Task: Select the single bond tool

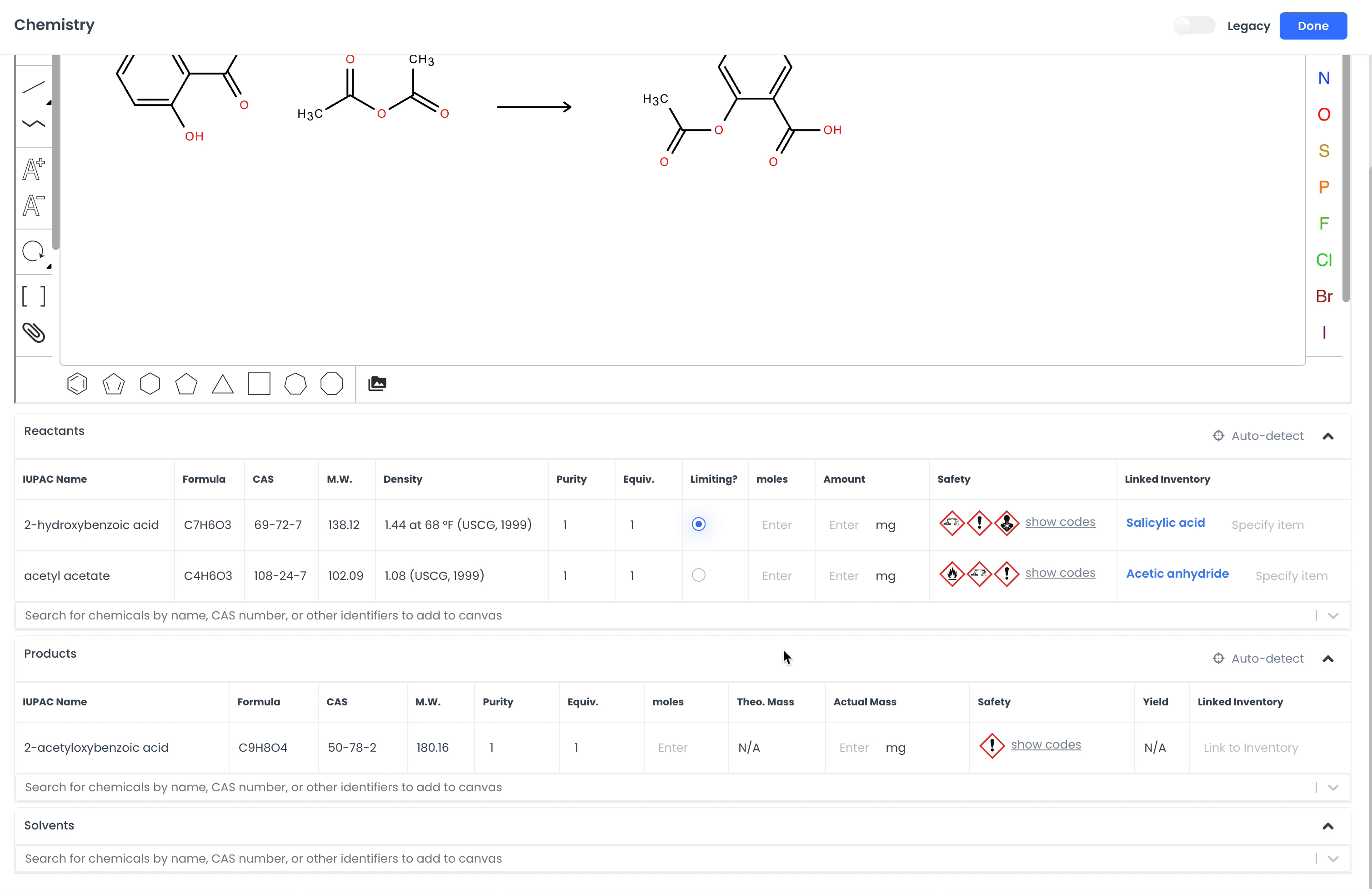Action: (x=34, y=88)
